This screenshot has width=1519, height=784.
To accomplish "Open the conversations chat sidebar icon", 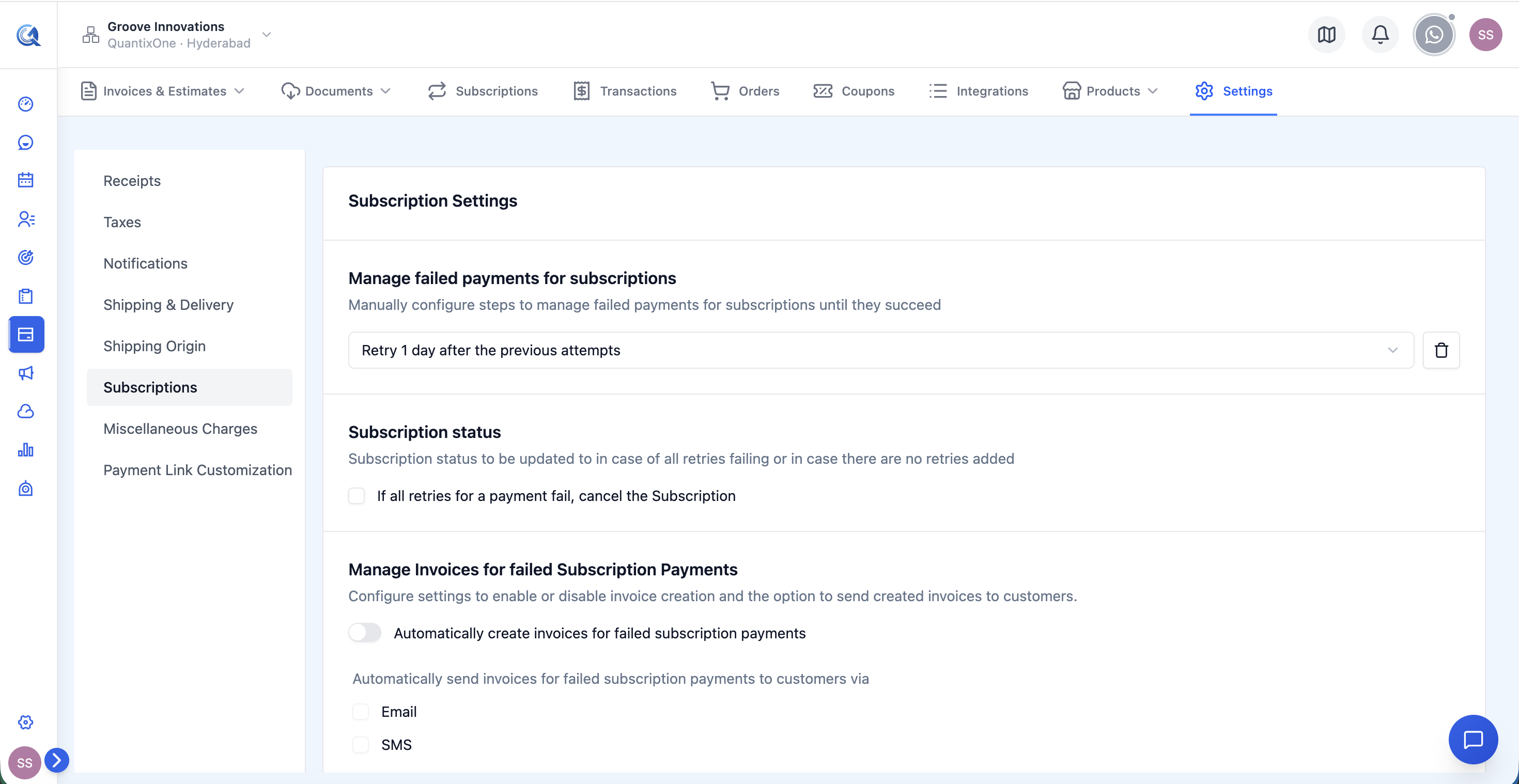I will [25, 142].
